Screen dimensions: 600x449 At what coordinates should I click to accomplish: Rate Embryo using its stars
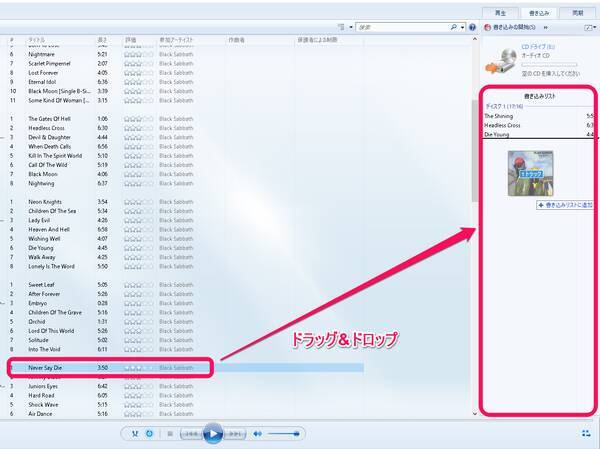pos(139,303)
